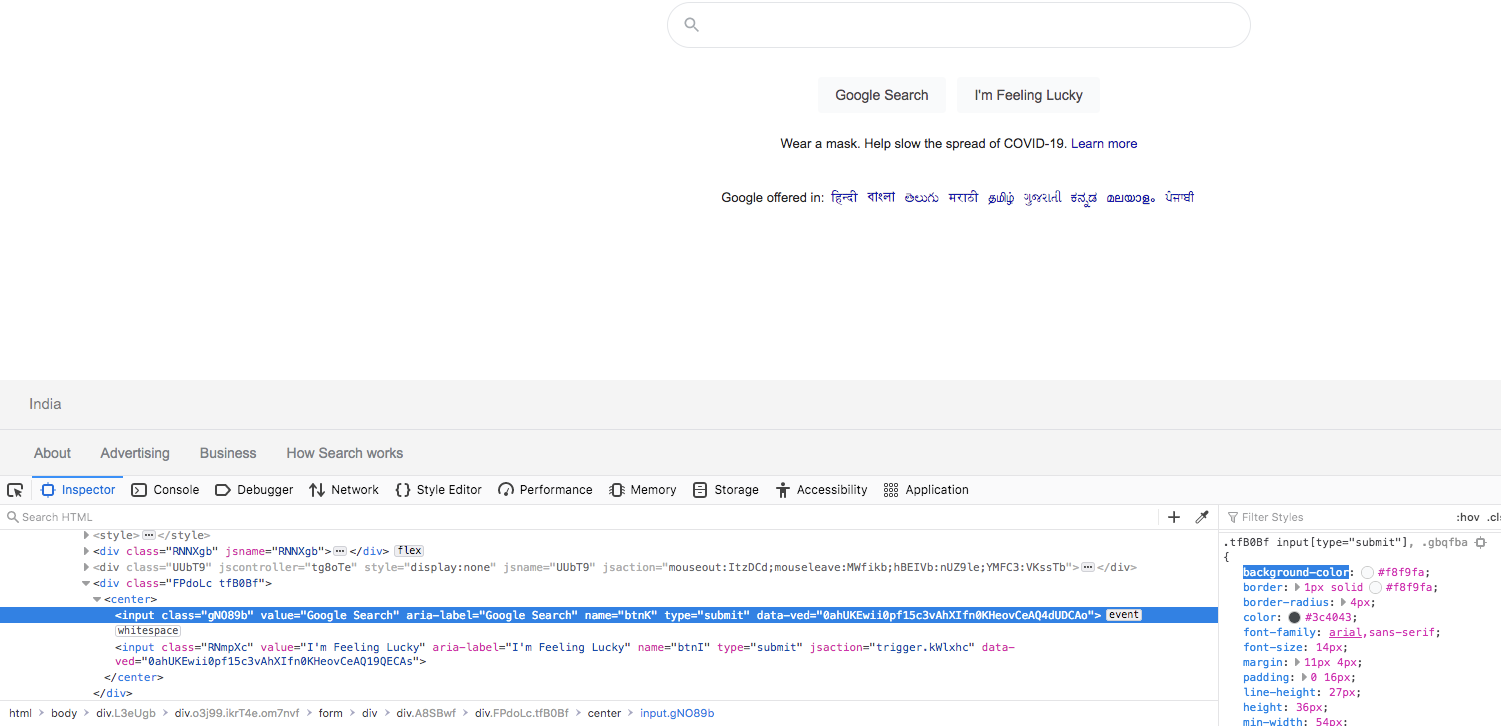The width and height of the screenshot is (1501, 726).
Task: Expand the div.RNNXgb tree node
Action: [87, 550]
